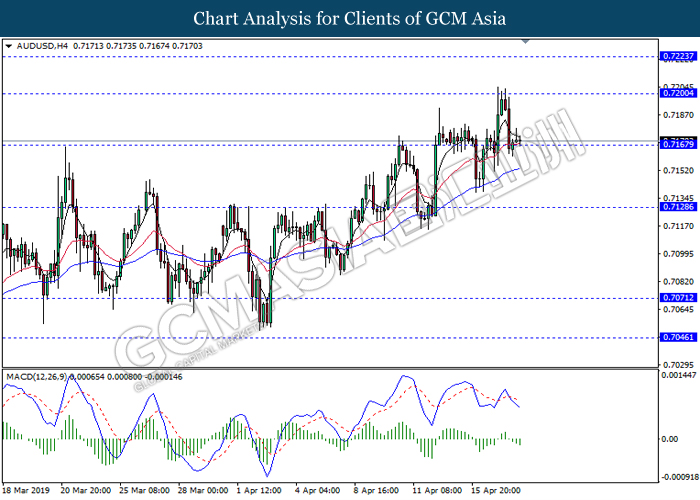
Task: Click the Chart Analysis for Clients header title
Action: coord(350,18)
